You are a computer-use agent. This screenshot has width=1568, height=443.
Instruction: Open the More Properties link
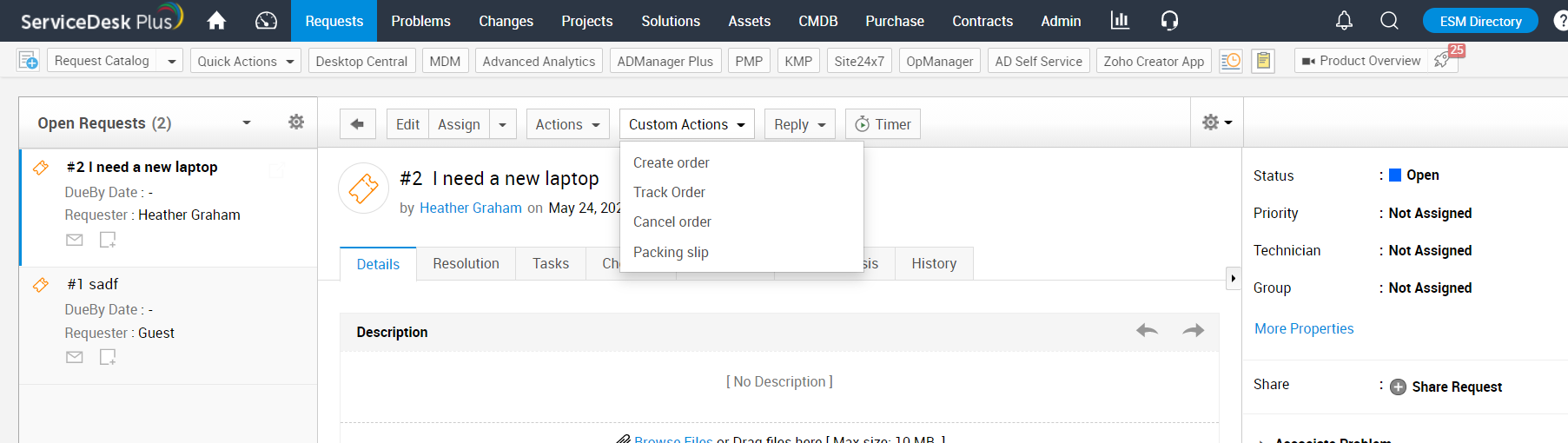[x=1304, y=328]
